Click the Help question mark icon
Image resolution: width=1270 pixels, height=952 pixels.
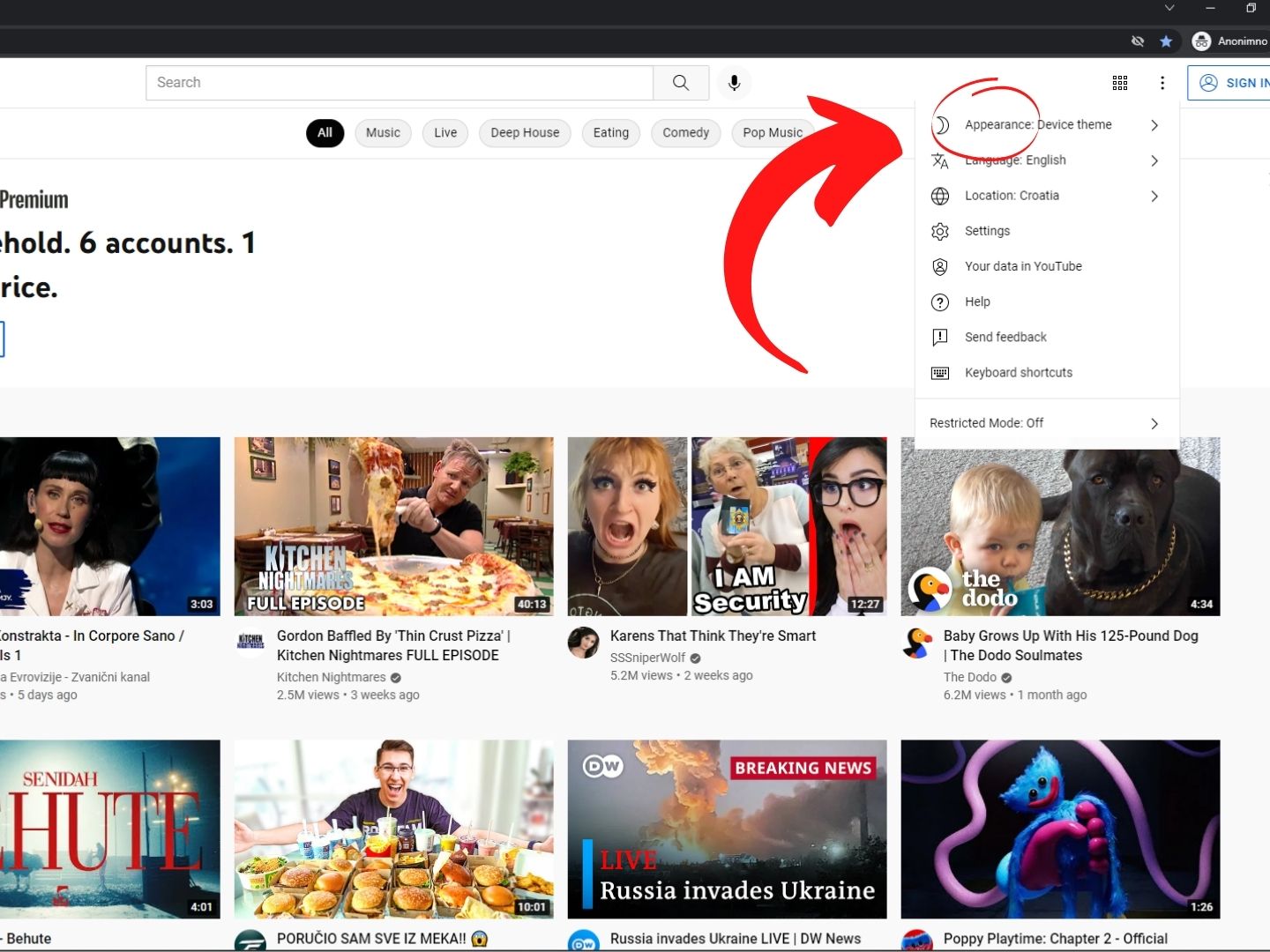coord(940,302)
